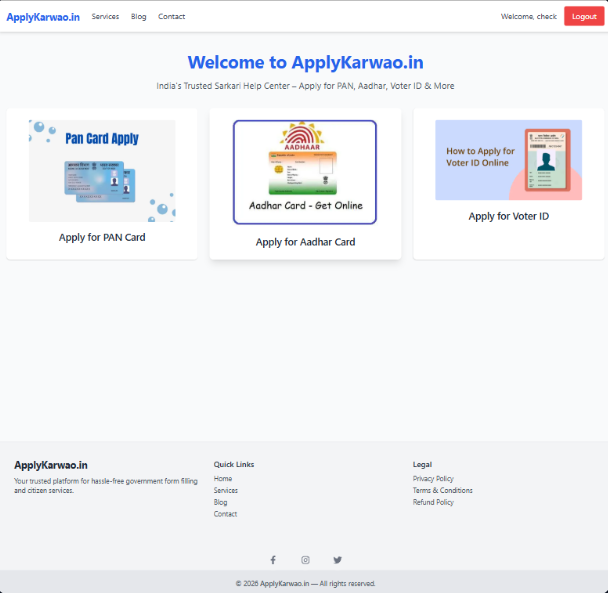Open the Instagram icon in the footer
608x593 pixels.
306,560
